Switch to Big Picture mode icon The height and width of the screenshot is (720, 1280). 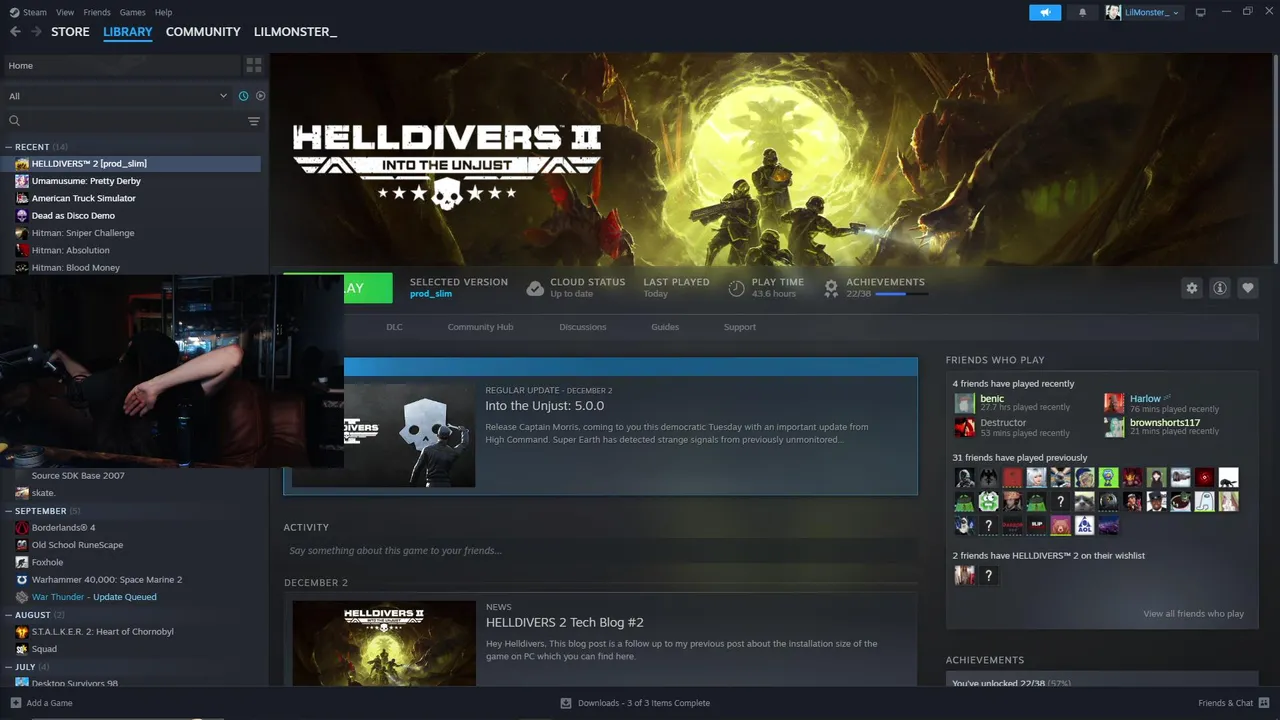pos(1200,12)
